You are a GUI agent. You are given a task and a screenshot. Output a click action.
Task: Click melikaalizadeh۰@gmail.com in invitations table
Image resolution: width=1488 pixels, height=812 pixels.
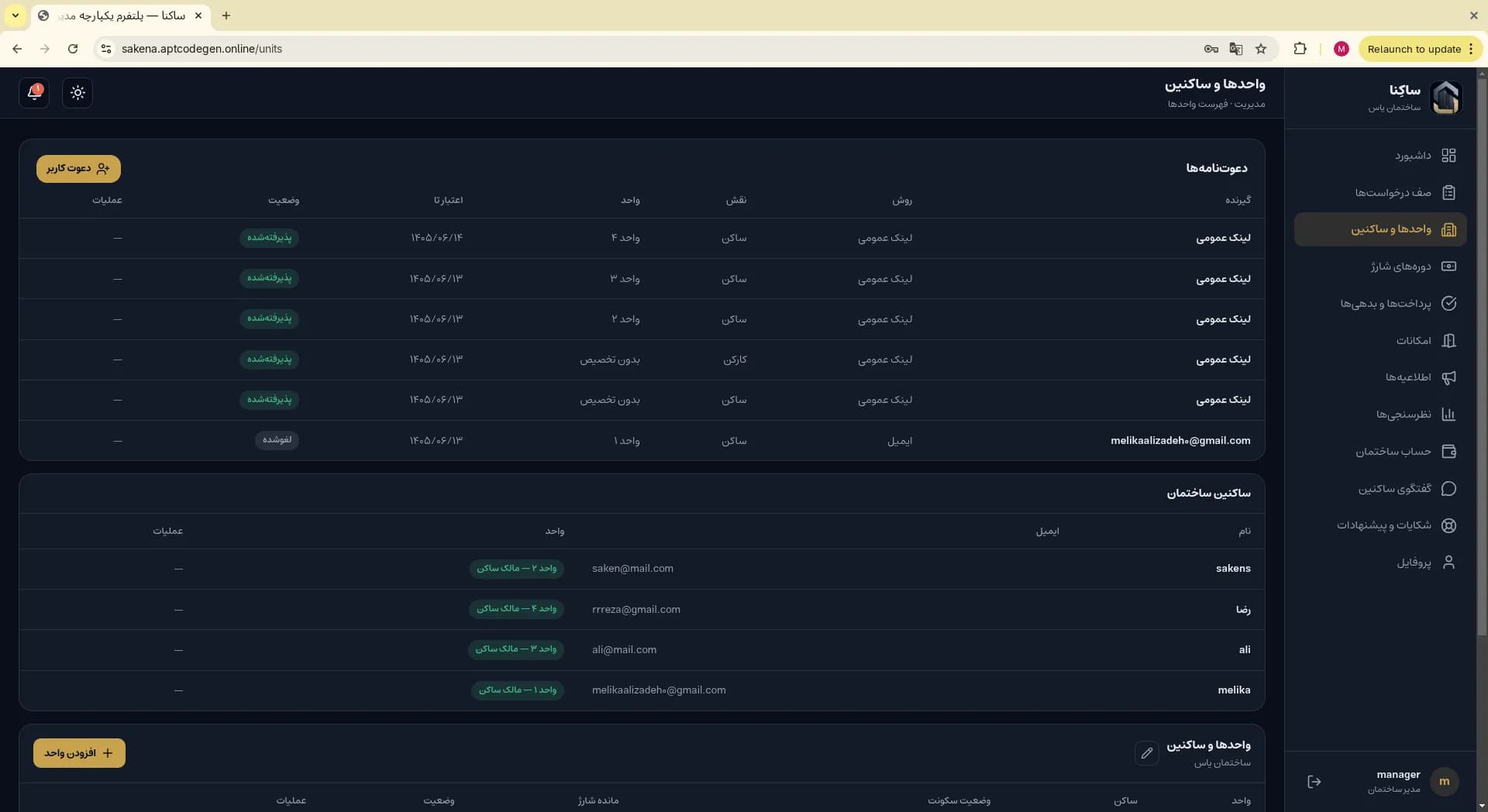(1180, 441)
